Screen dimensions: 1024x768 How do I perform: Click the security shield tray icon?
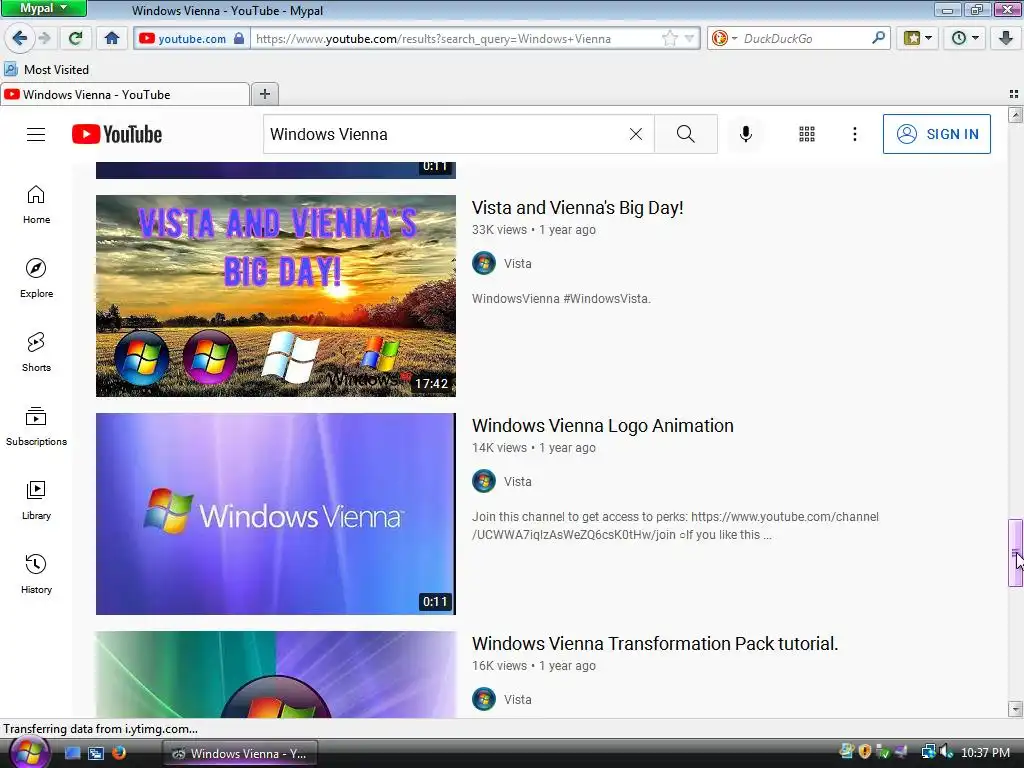click(x=865, y=752)
